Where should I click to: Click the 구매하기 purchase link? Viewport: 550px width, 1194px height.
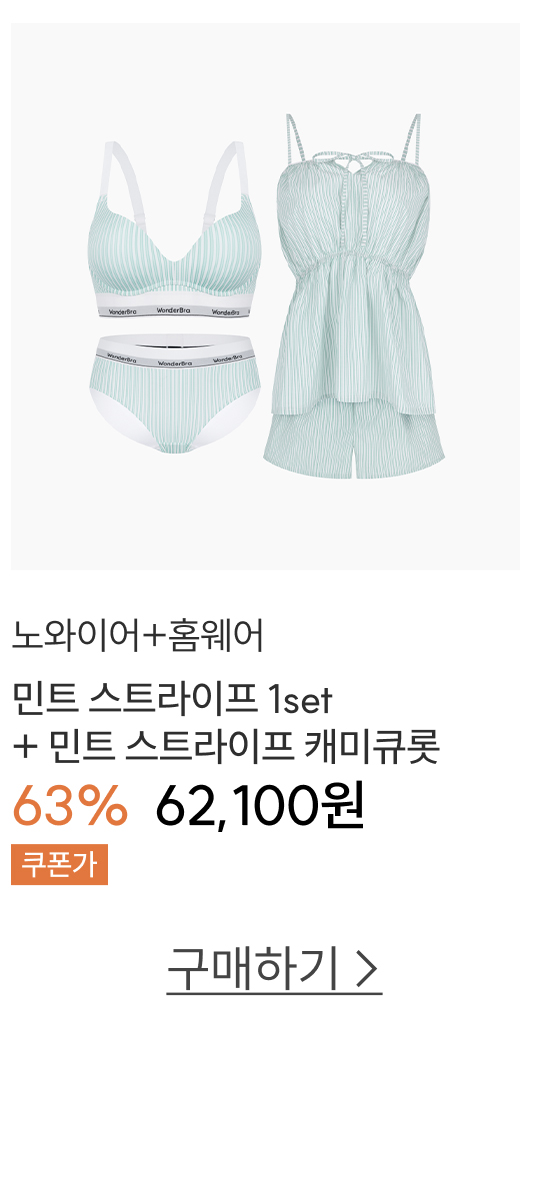[274, 969]
